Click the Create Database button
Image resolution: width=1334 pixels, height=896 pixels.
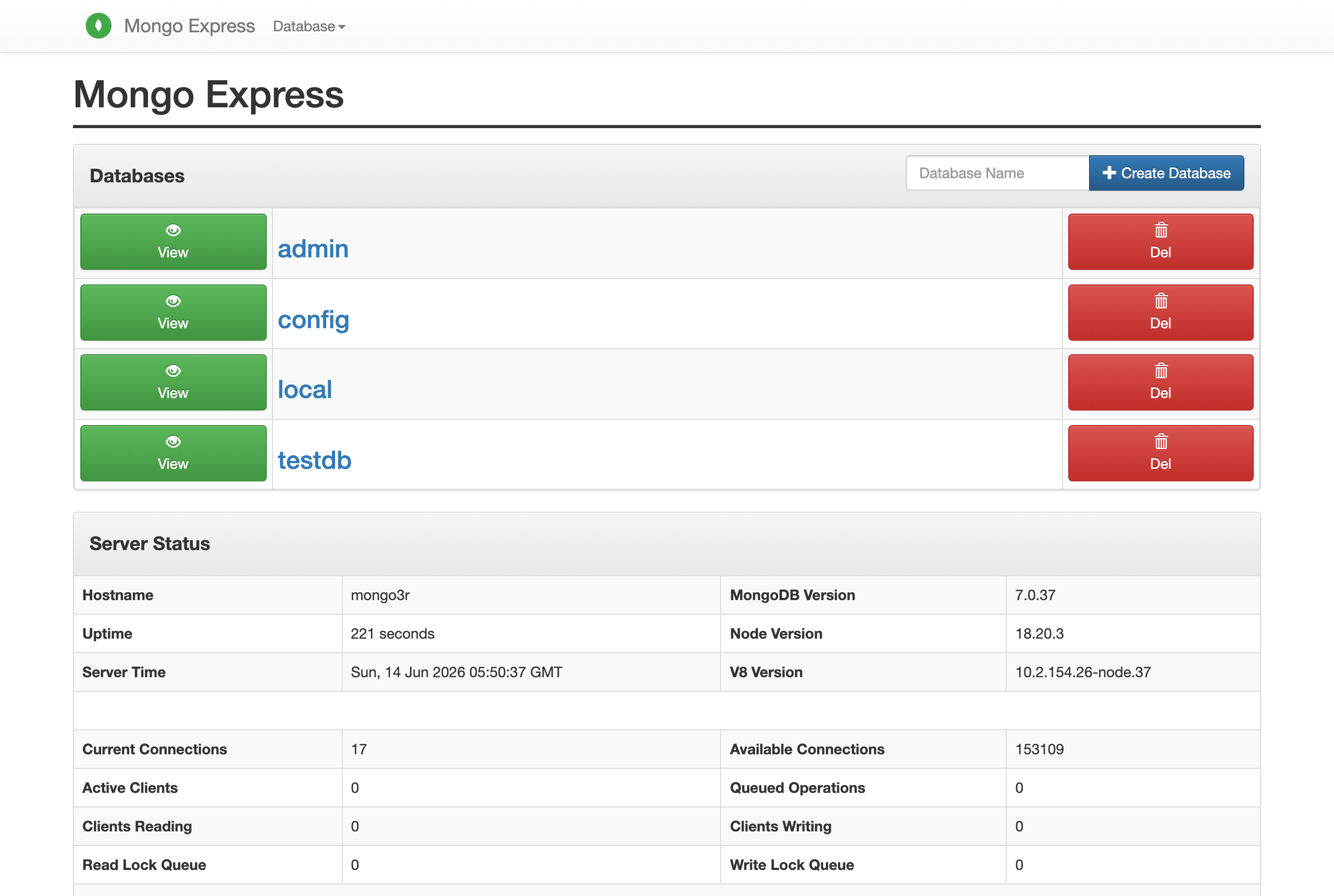(x=1167, y=173)
